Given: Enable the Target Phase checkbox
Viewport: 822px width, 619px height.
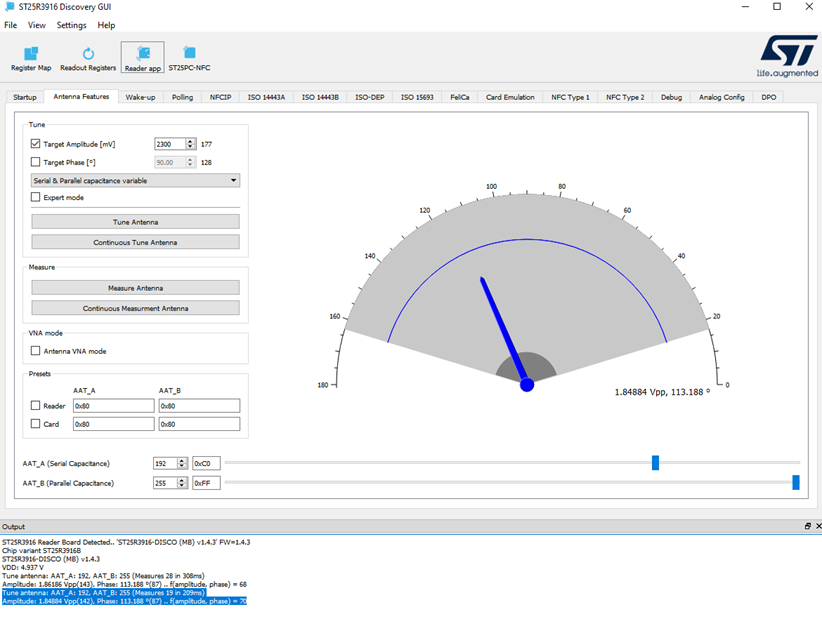Looking at the screenshot, I should (36, 162).
